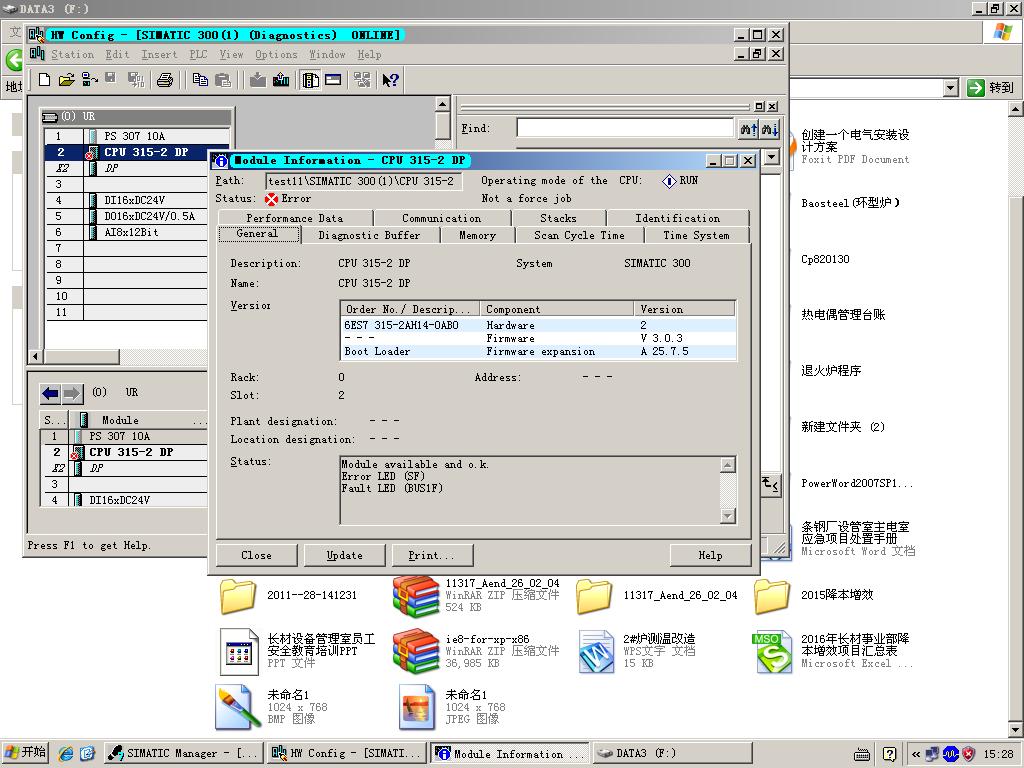Switch to the Memory tab

coord(477,235)
